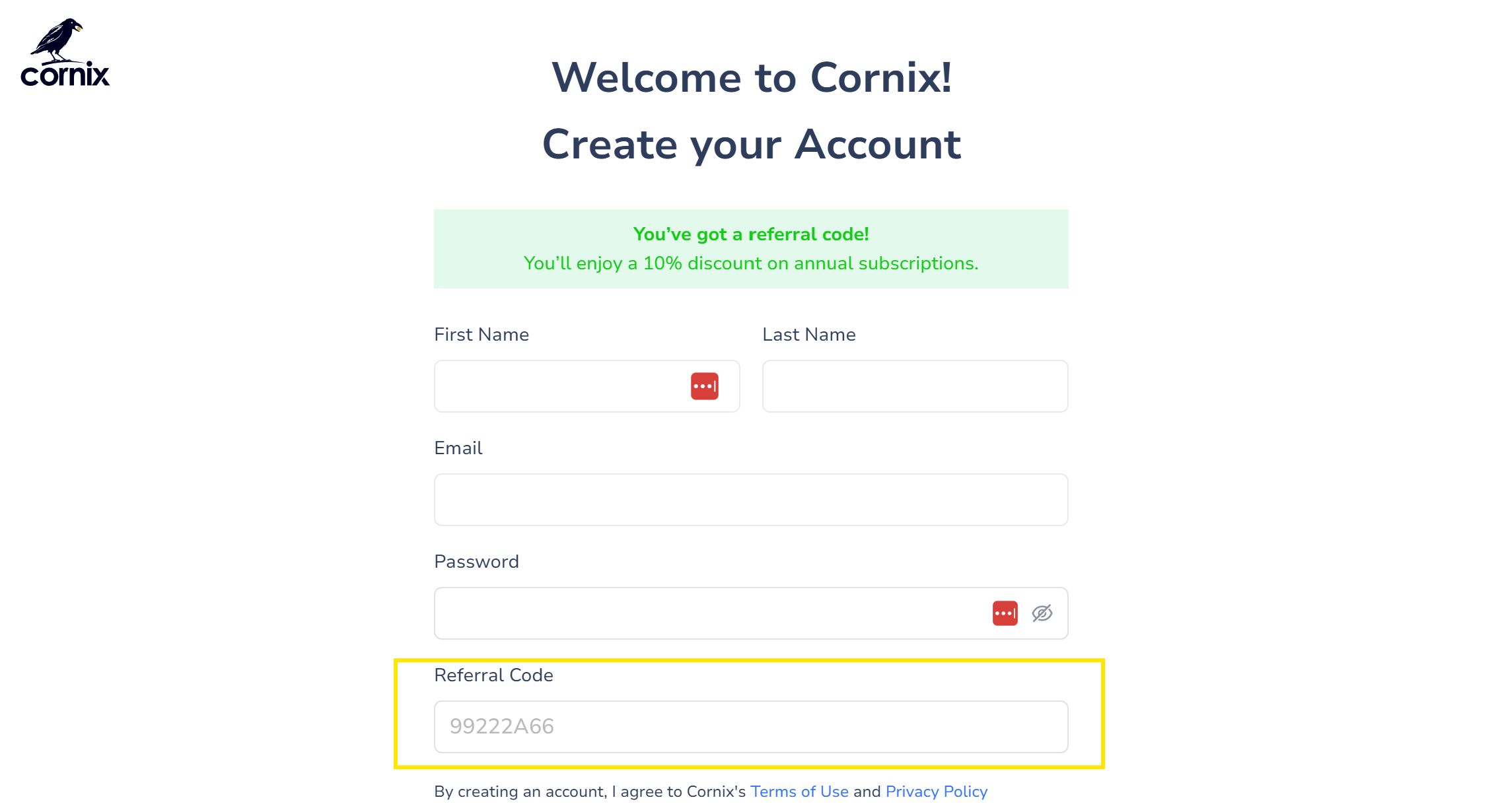
Task: Open password manager icon in First Name field
Action: pos(704,386)
